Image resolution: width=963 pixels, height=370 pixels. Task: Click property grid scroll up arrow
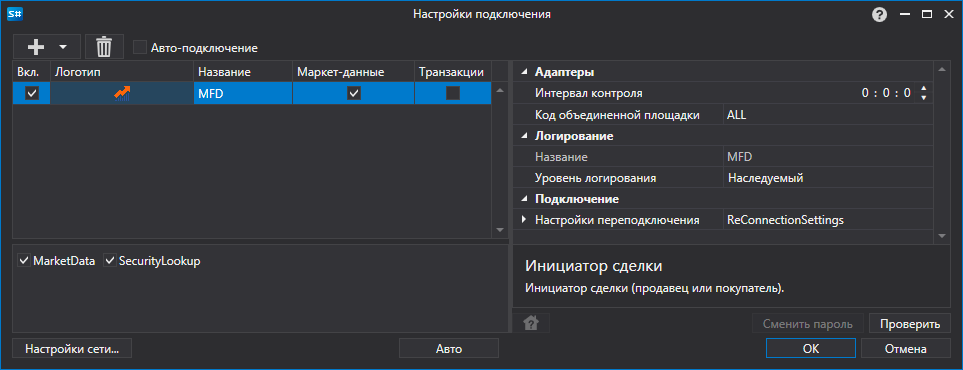[942, 69]
